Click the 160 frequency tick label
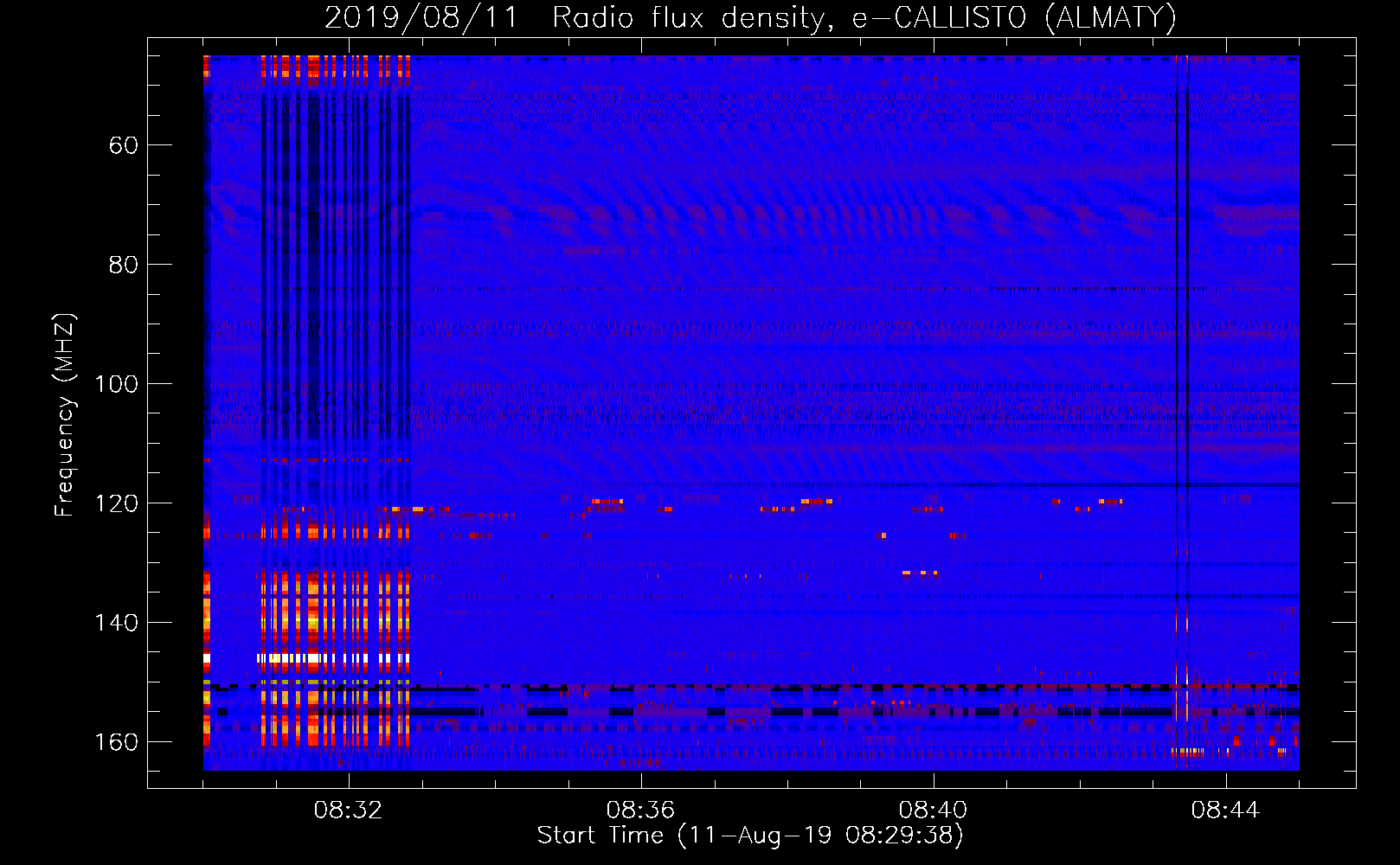The width and height of the screenshot is (1400, 865). pos(117,742)
